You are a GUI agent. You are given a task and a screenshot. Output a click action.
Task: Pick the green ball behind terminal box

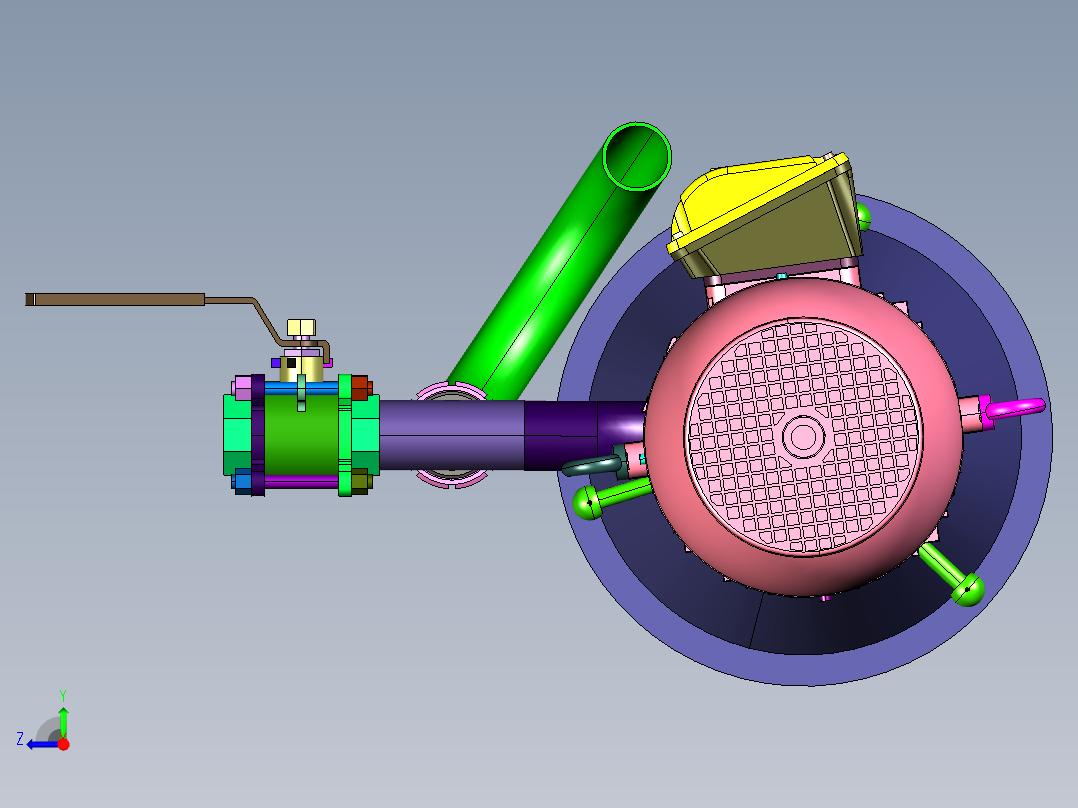tap(863, 217)
